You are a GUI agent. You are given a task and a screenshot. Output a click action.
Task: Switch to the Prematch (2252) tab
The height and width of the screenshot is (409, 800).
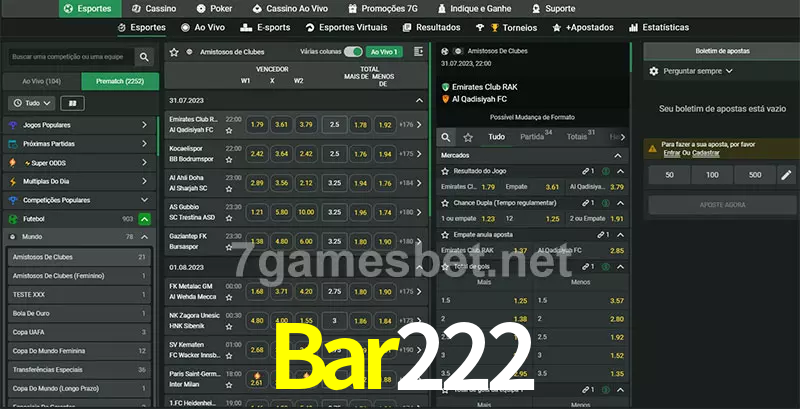(x=120, y=81)
